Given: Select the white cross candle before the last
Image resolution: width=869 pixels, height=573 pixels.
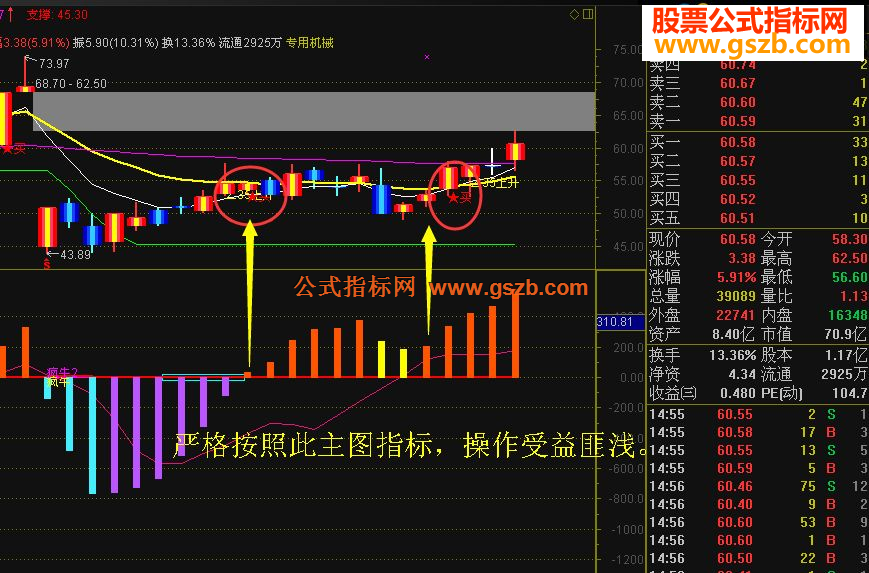Looking at the screenshot, I should point(492,163).
